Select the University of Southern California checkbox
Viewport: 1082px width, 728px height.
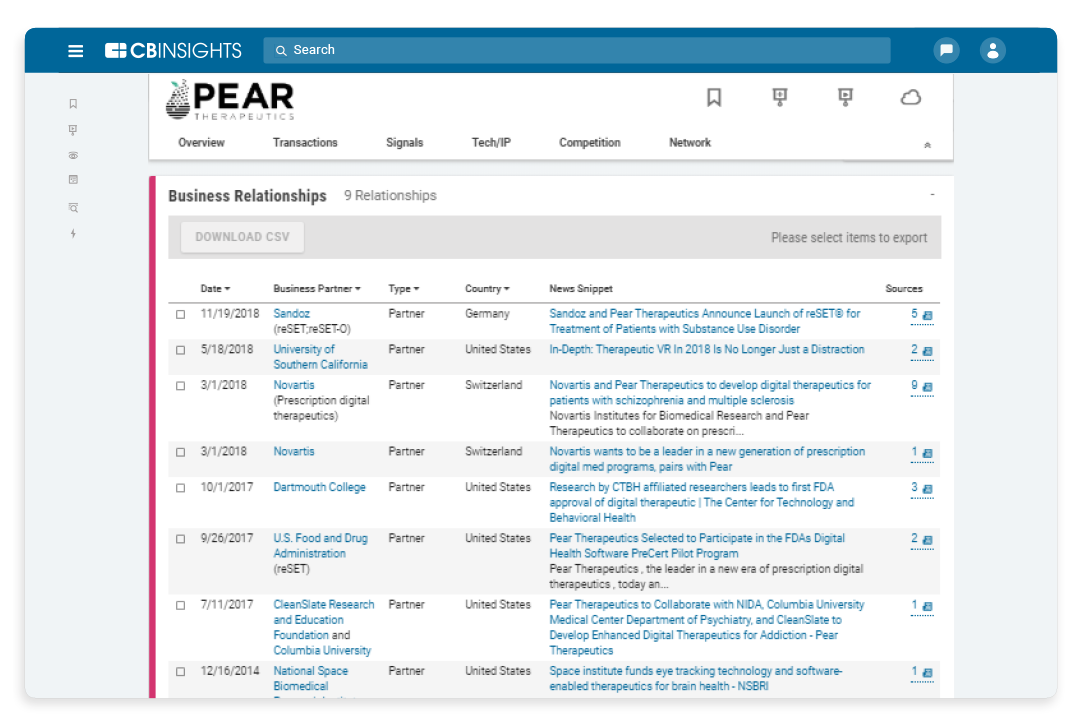181,351
